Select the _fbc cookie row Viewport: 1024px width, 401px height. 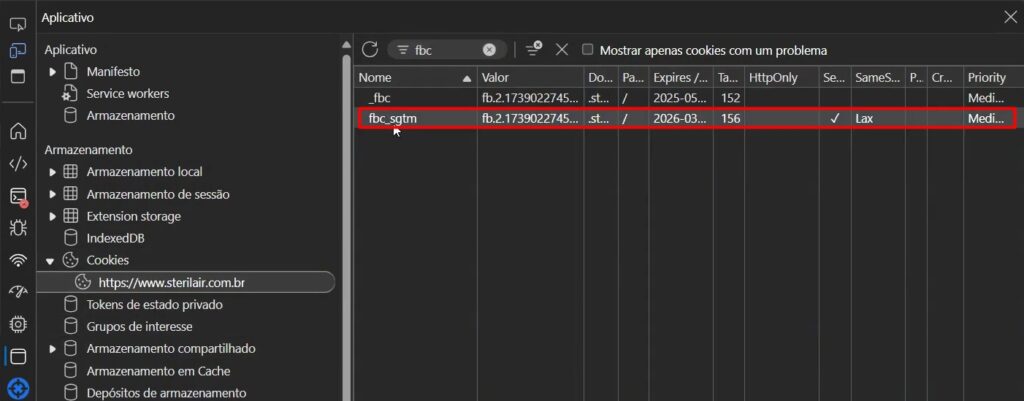[415, 98]
